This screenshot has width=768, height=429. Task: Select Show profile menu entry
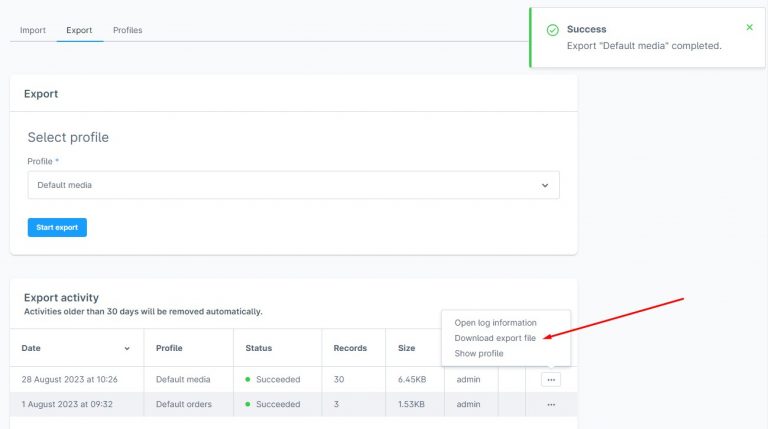(479, 353)
